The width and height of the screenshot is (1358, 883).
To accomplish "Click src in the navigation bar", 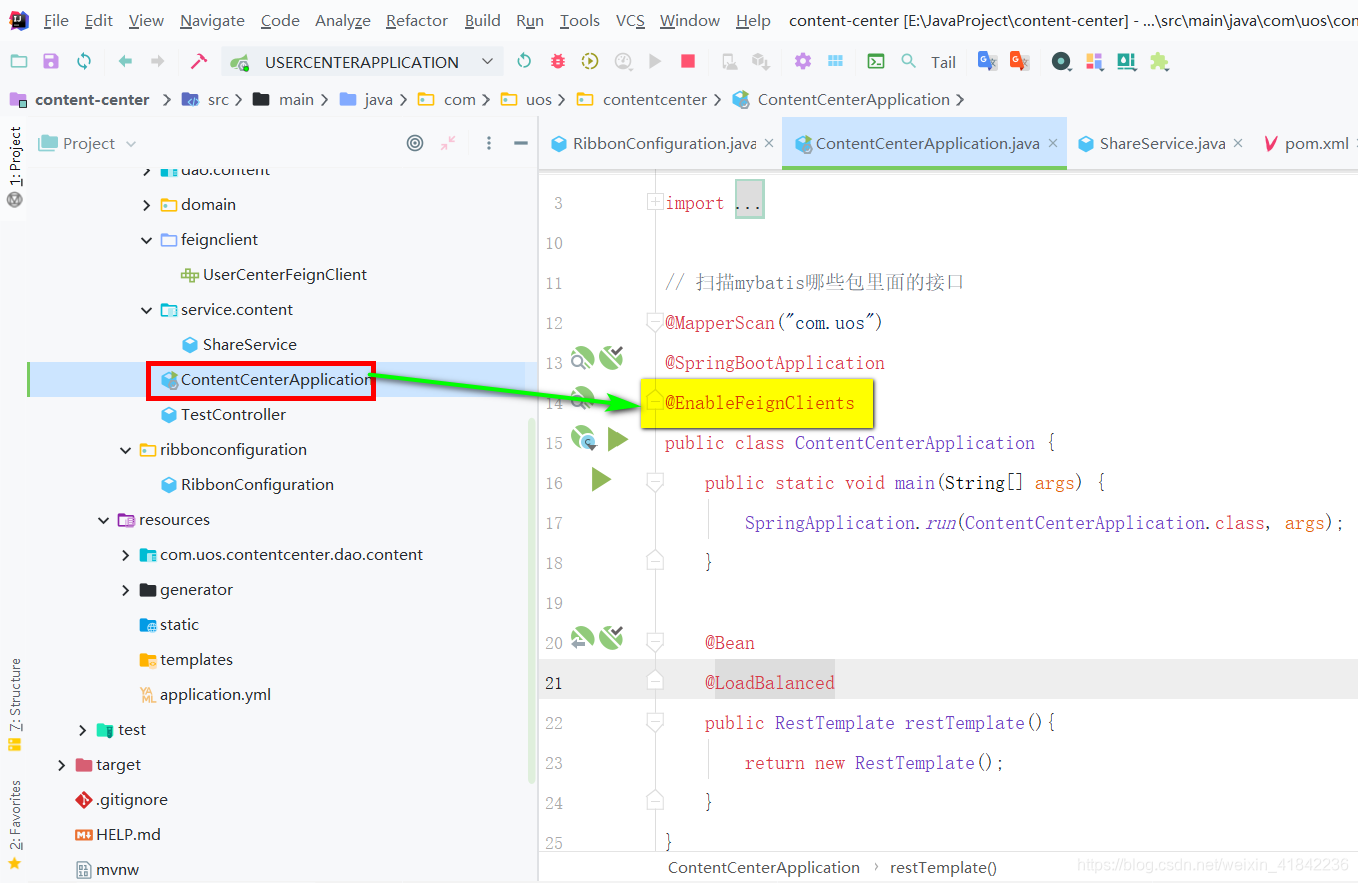I will tap(218, 100).
